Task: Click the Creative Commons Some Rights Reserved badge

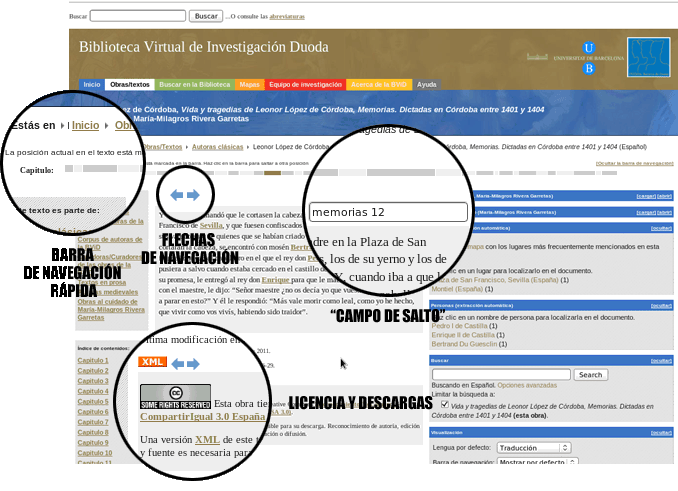Action: tap(175, 396)
